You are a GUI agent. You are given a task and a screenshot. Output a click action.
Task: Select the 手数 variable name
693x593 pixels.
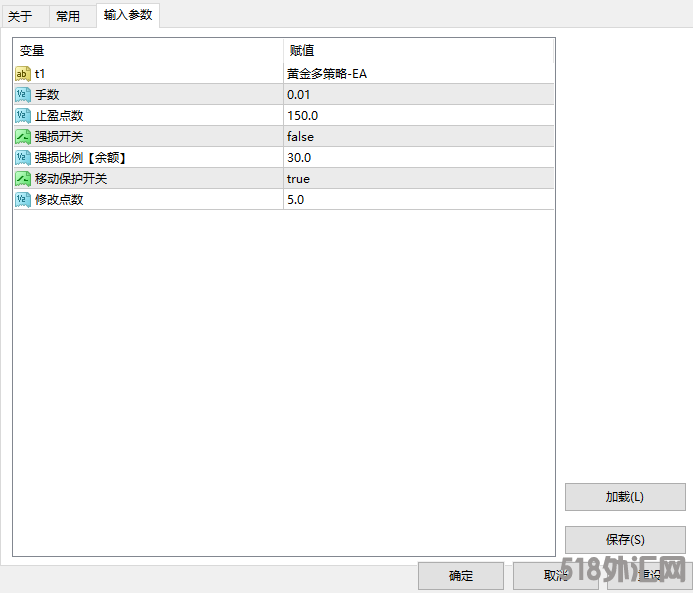click(x=47, y=95)
